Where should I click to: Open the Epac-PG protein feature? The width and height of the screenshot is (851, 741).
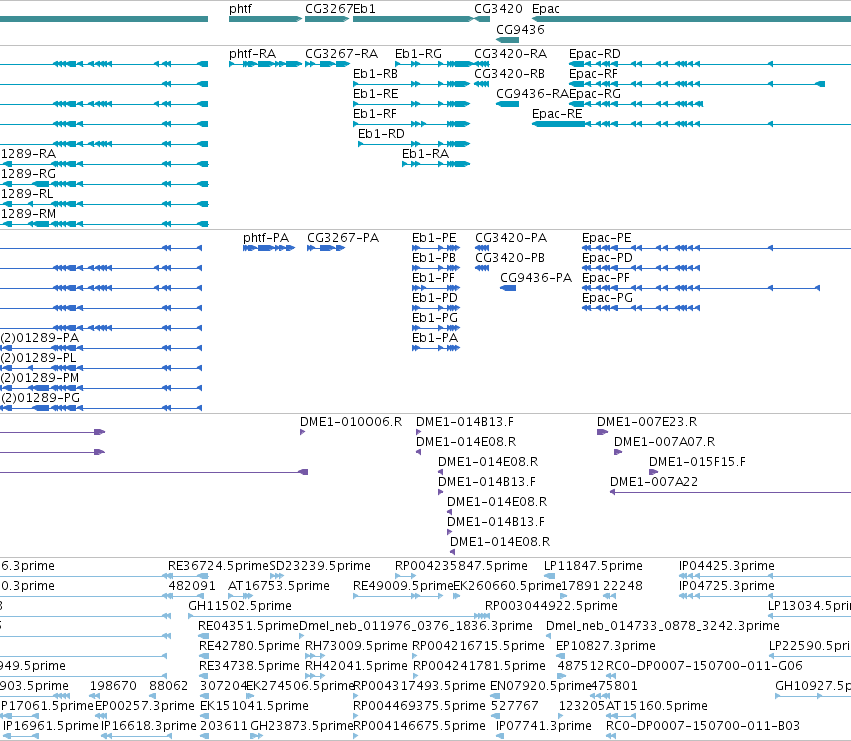tap(641, 308)
